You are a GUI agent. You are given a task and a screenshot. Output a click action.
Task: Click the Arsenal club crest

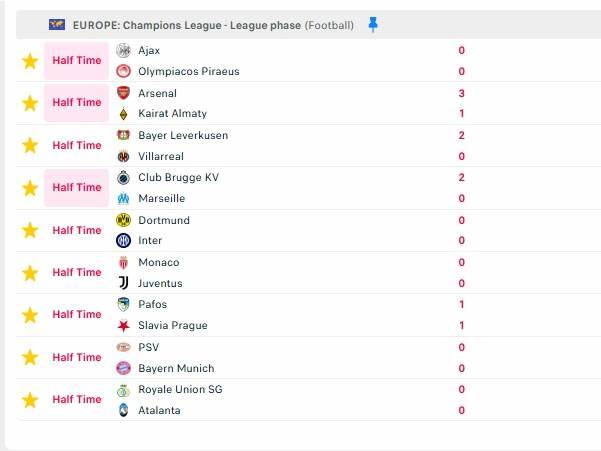tap(123, 93)
